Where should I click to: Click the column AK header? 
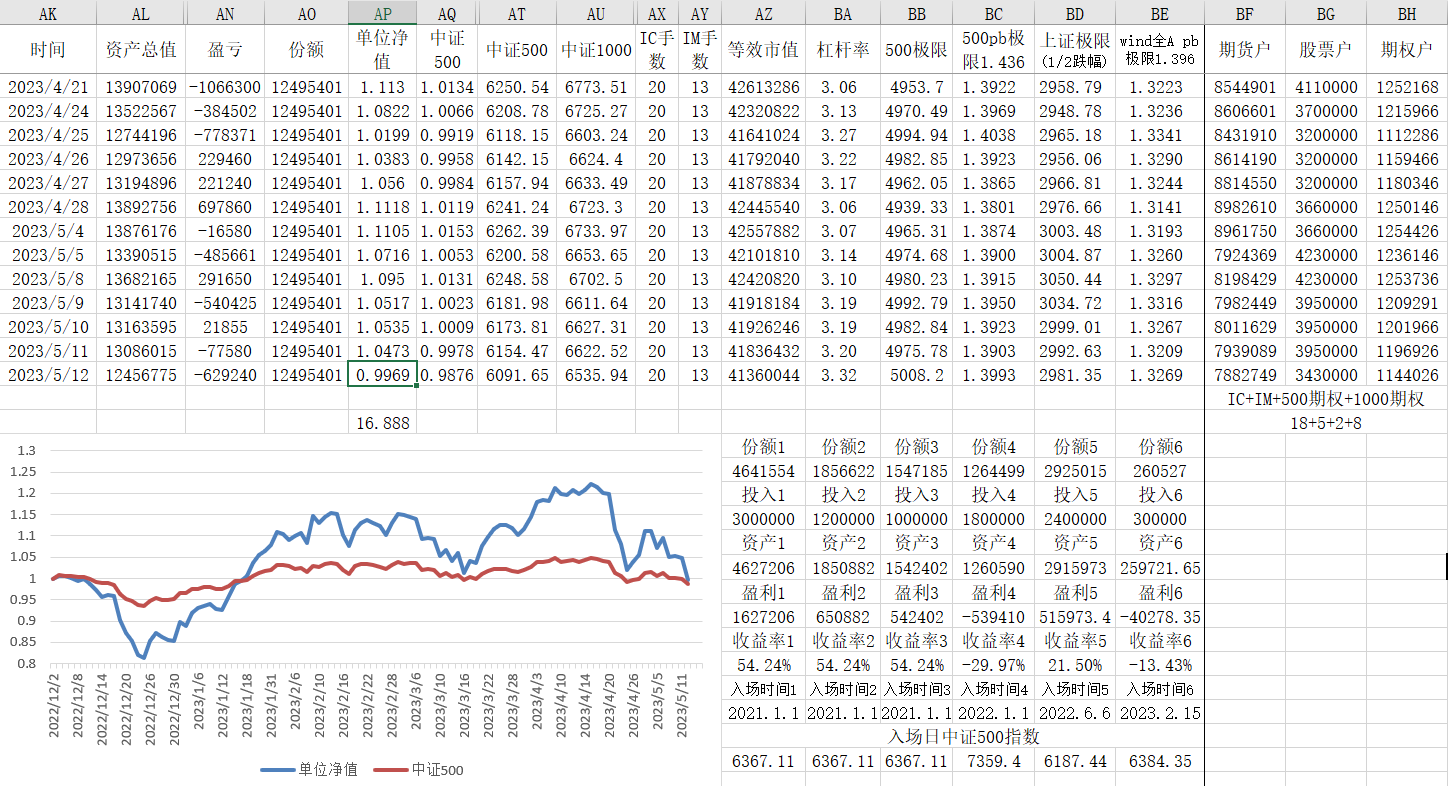coord(48,14)
